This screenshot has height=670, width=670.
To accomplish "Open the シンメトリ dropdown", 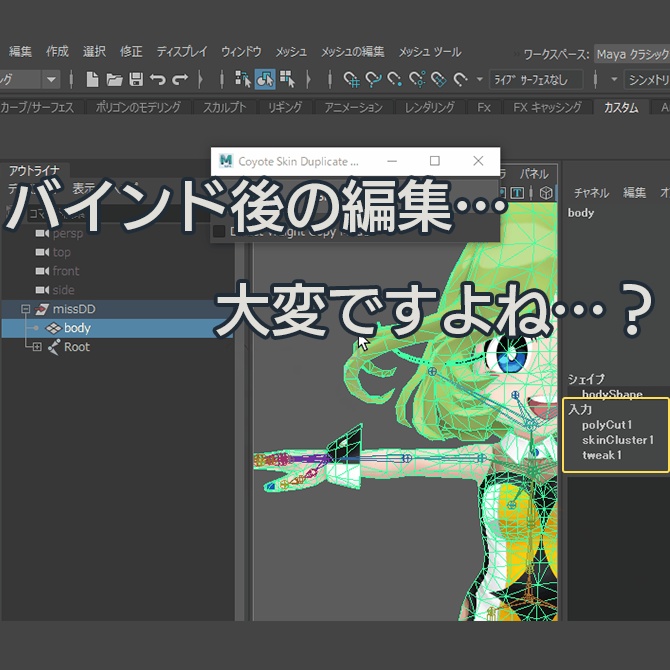I will coord(647,80).
